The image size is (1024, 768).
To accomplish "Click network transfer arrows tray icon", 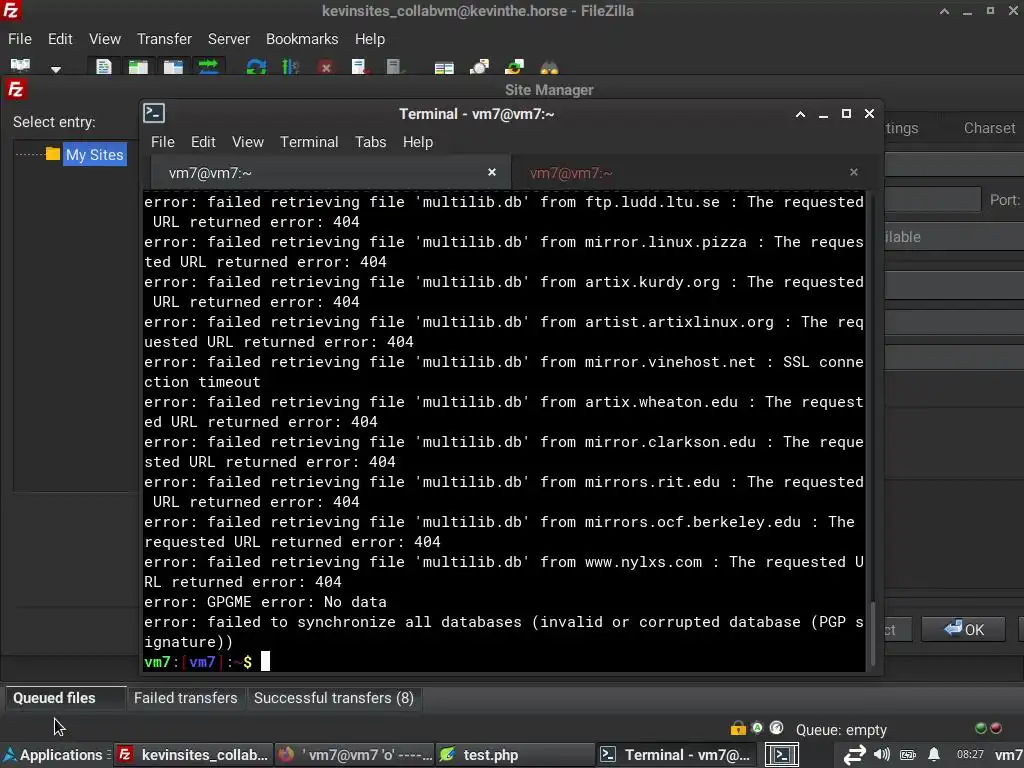I will coord(854,755).
